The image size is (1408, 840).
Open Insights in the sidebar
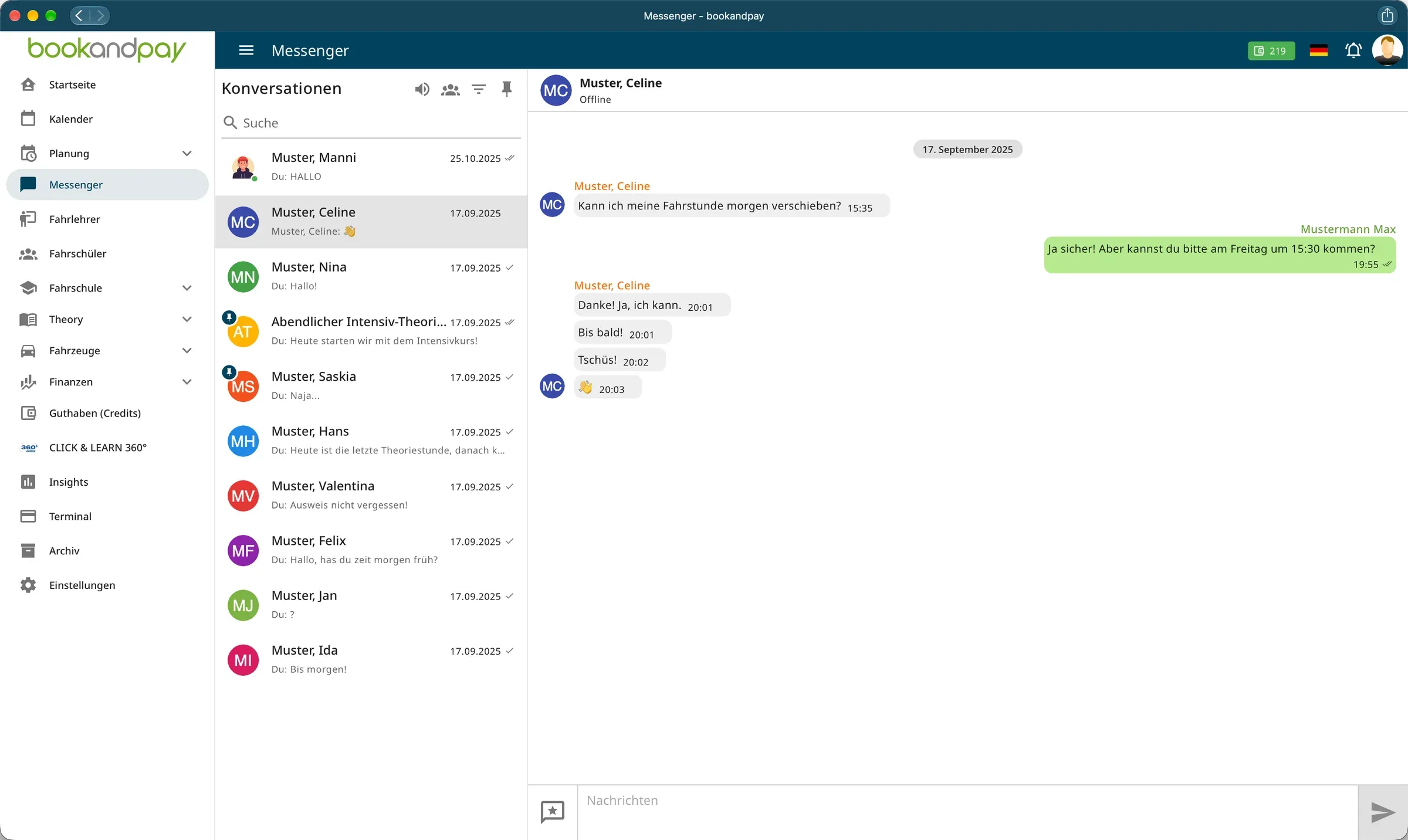(x=107, y=482)
